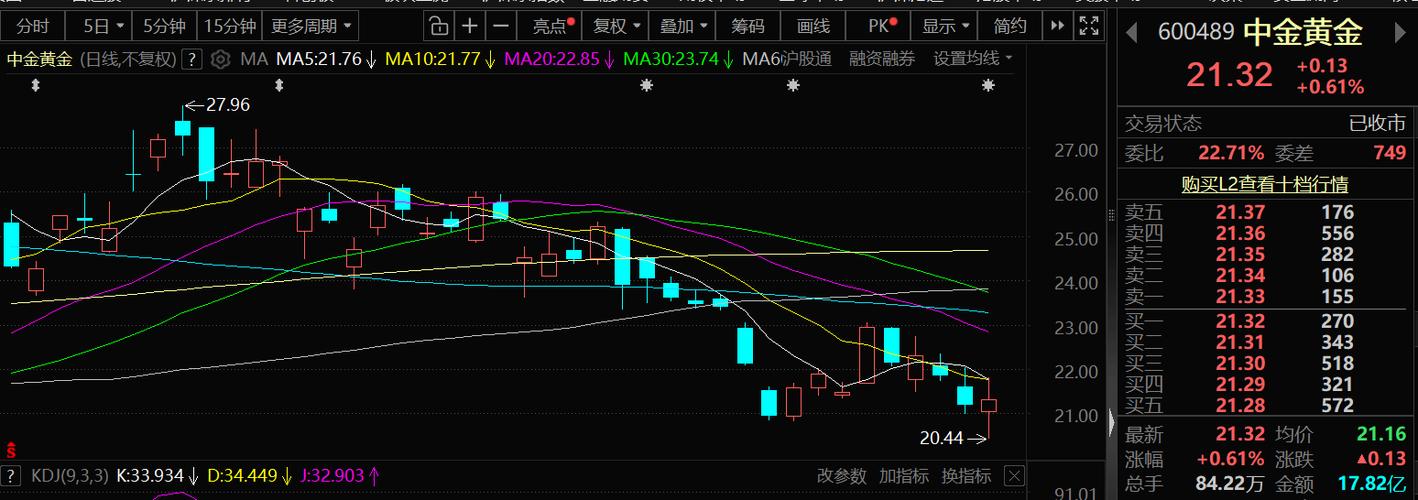The width and height of the screenshot is (1418, 500).
Task: Click 卖一 price 21.33
Action: coord(1240,296)
